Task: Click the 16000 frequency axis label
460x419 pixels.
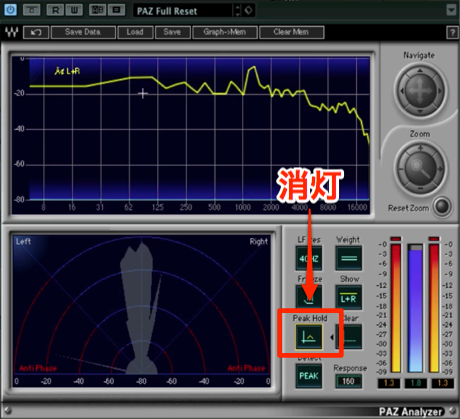Action: (x=357, y=207)
